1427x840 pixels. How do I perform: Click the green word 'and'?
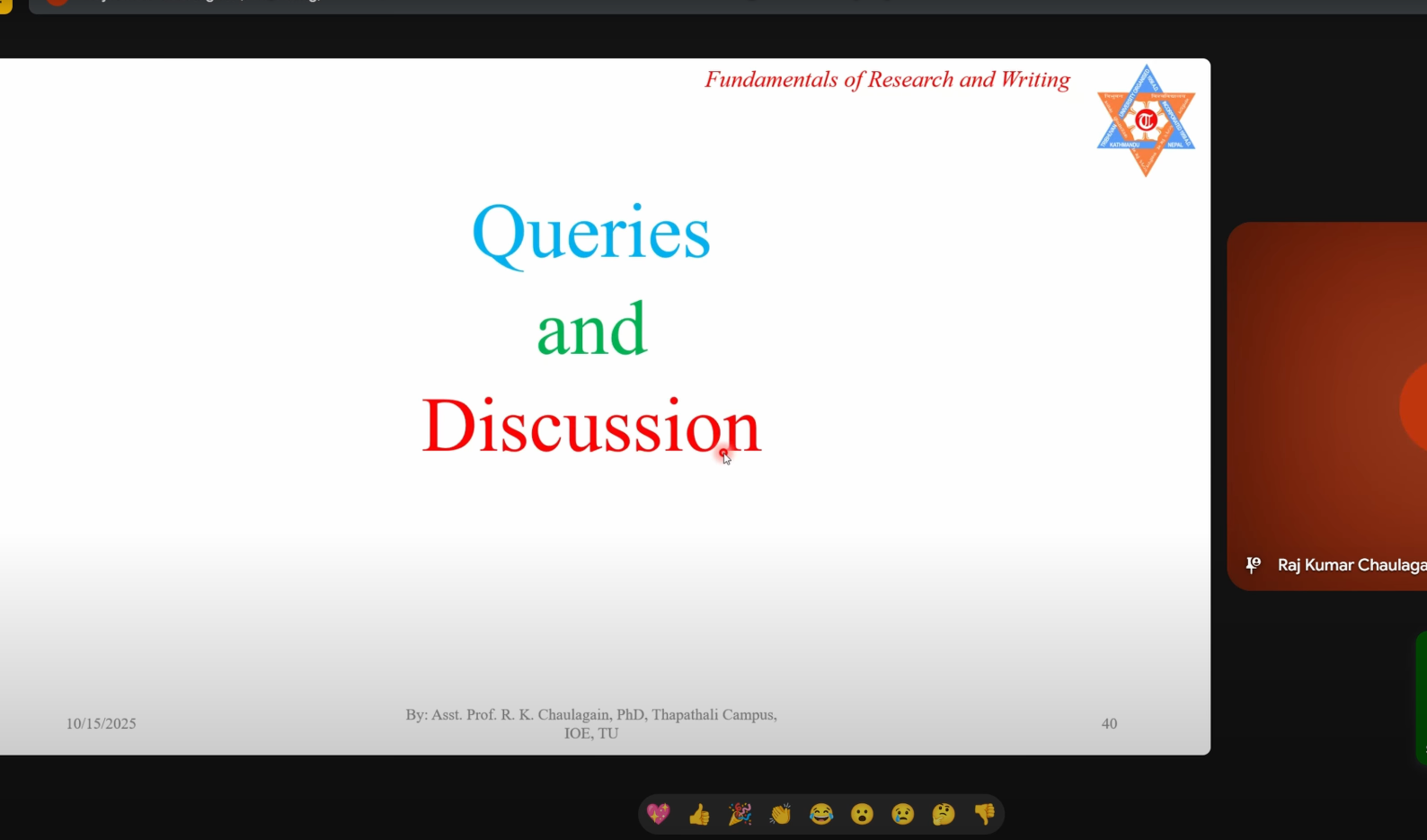pyautogui.click(x=591, y=330)
